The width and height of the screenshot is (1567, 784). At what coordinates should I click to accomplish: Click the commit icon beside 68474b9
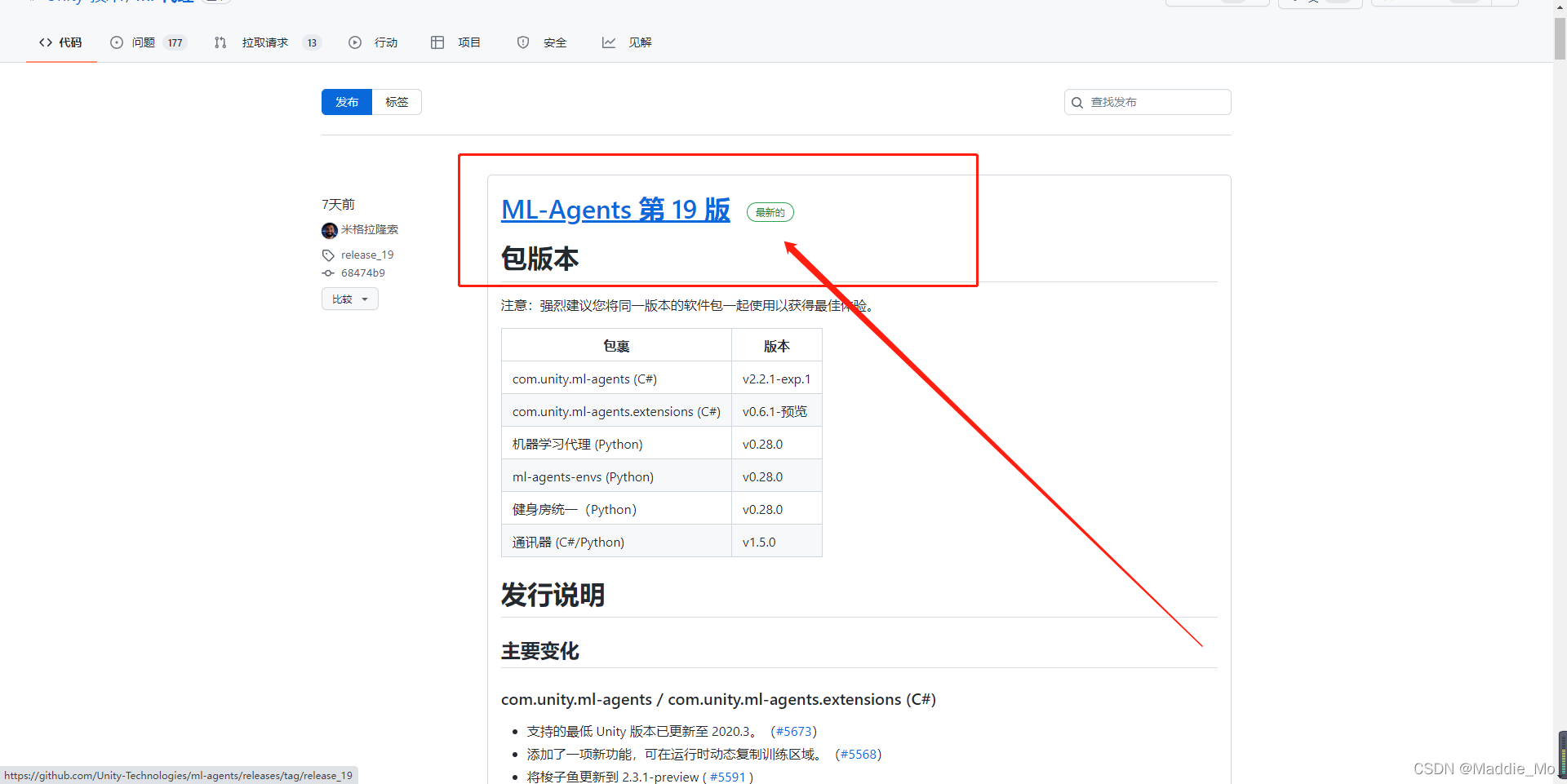(328, 273)
